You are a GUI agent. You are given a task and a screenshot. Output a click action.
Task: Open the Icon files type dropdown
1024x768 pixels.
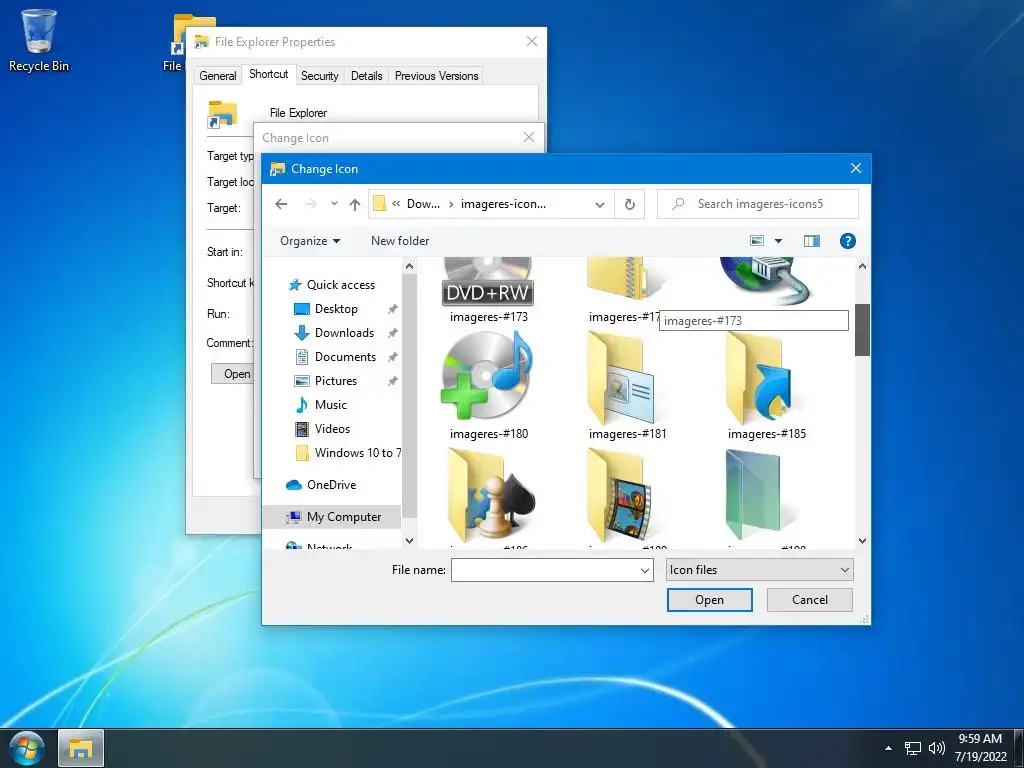coord(759,570)
